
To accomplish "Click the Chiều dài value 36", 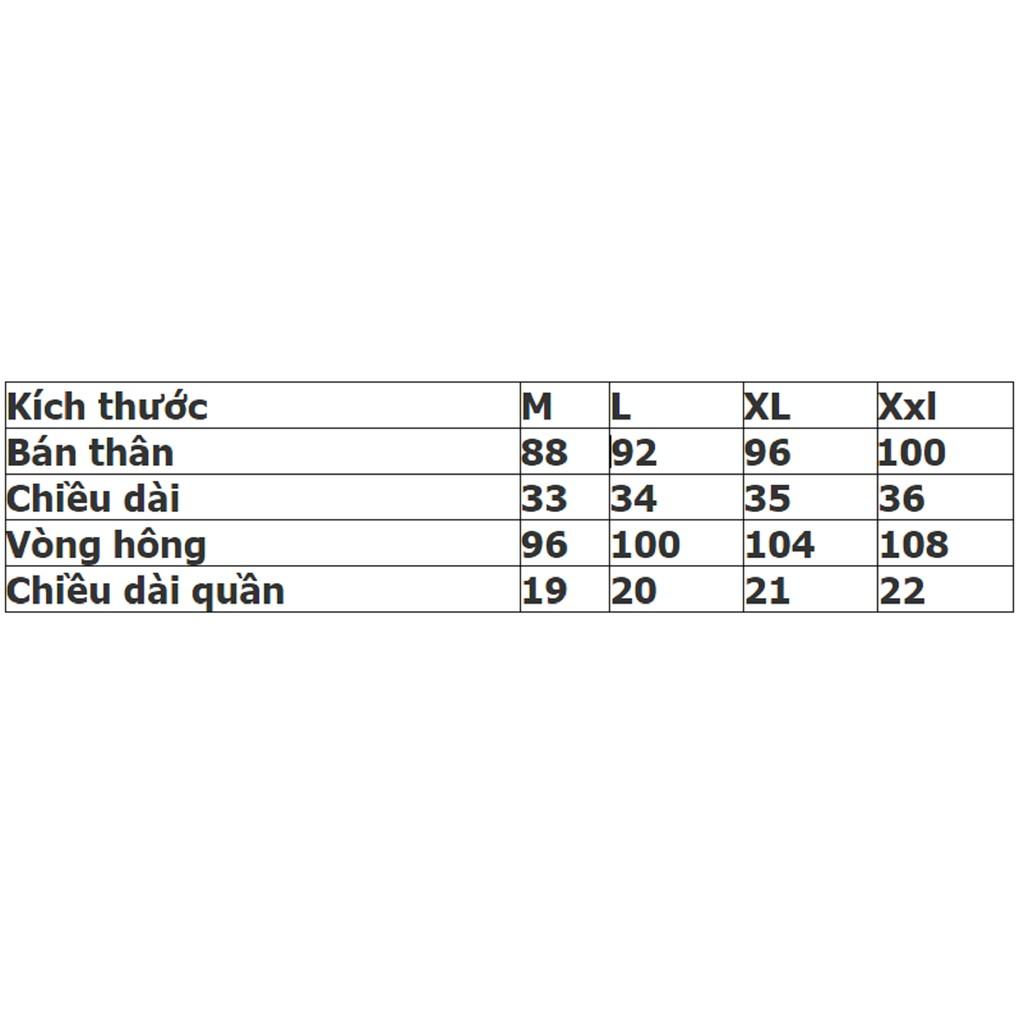I will 946,498.
